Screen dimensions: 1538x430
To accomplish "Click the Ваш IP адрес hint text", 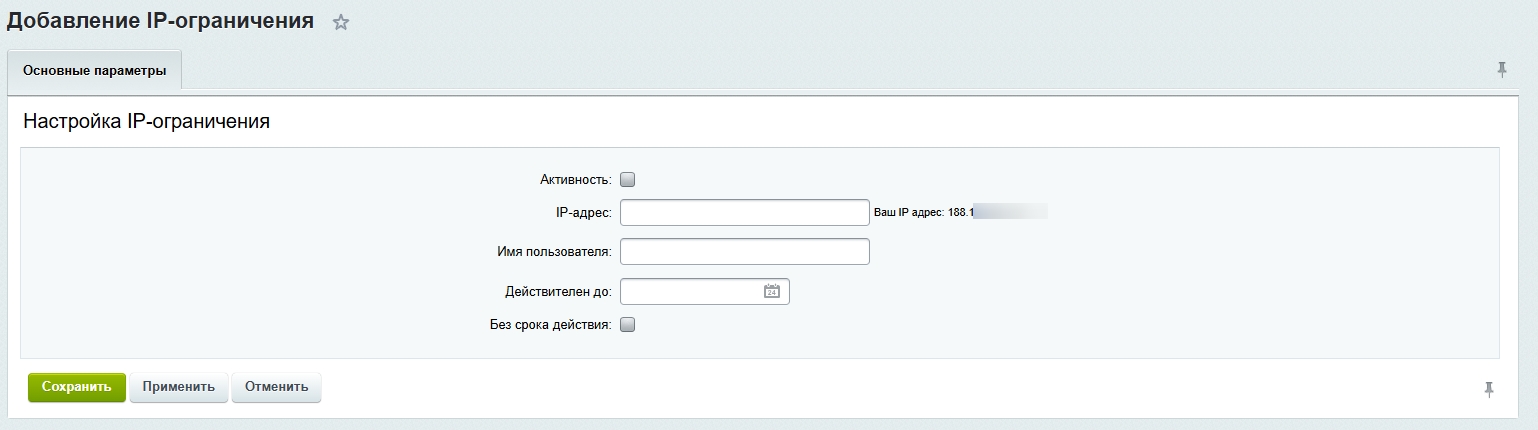I will point(923,213).
